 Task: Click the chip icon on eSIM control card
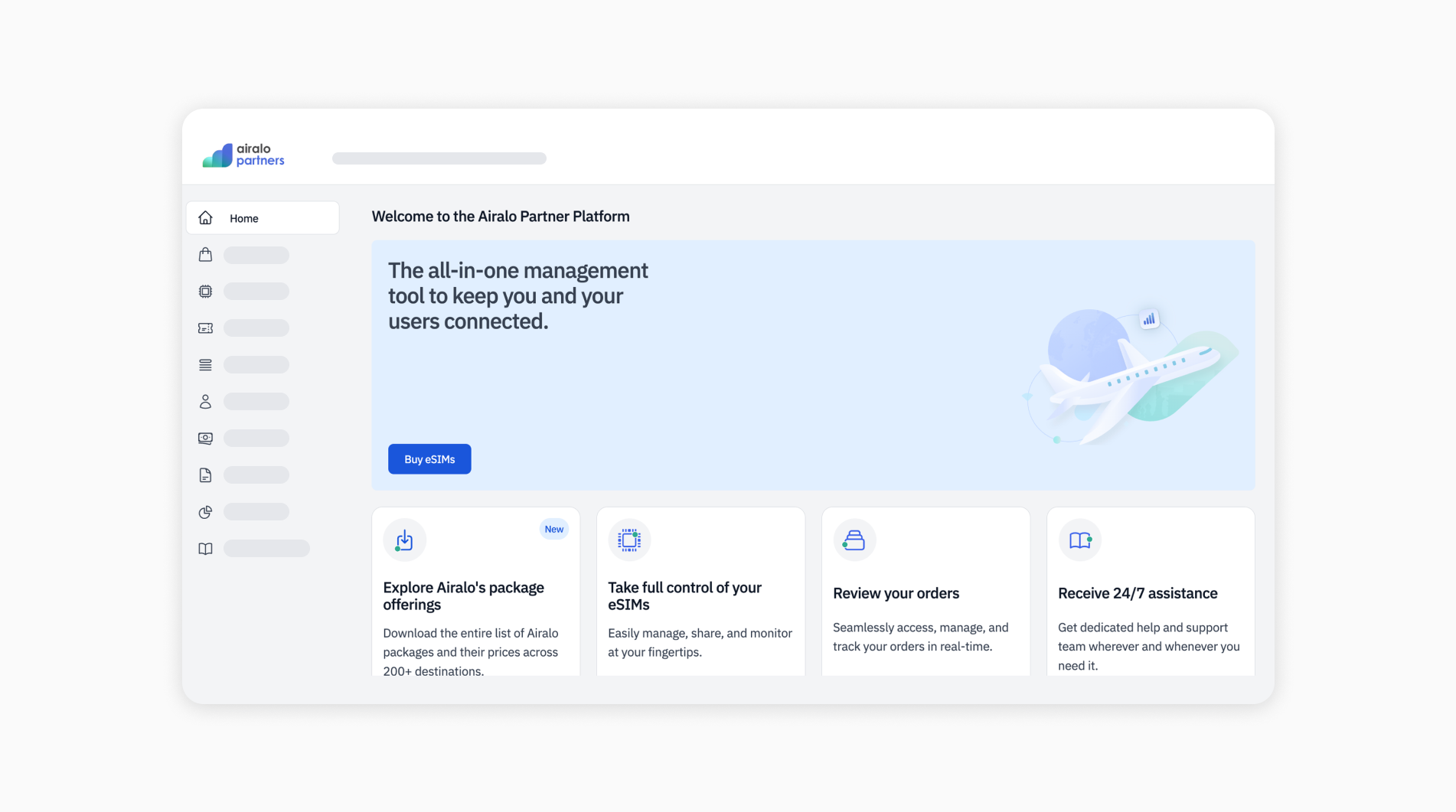click(628, 540)
